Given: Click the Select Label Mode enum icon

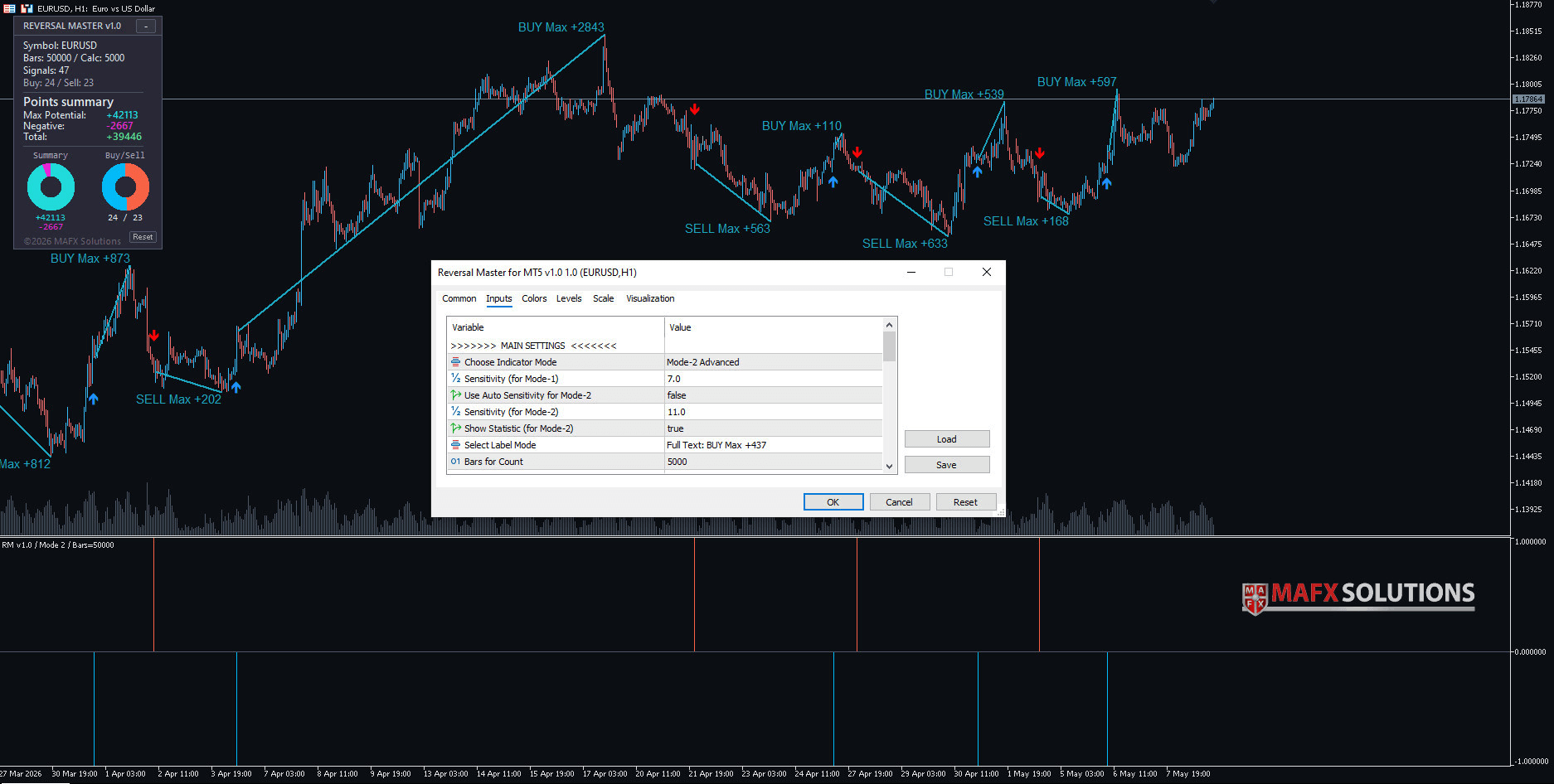Looking at the screenshot, I should pos(455,445).
